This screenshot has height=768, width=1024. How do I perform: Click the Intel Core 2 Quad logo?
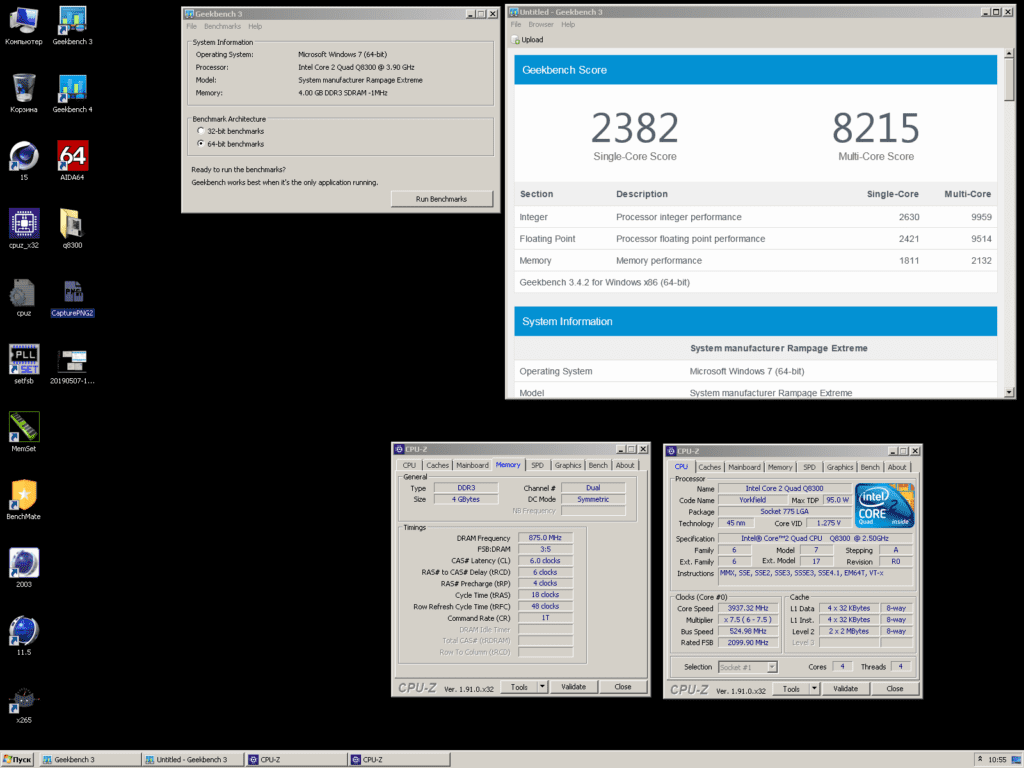pyautogui.click(x=884, y=505)
